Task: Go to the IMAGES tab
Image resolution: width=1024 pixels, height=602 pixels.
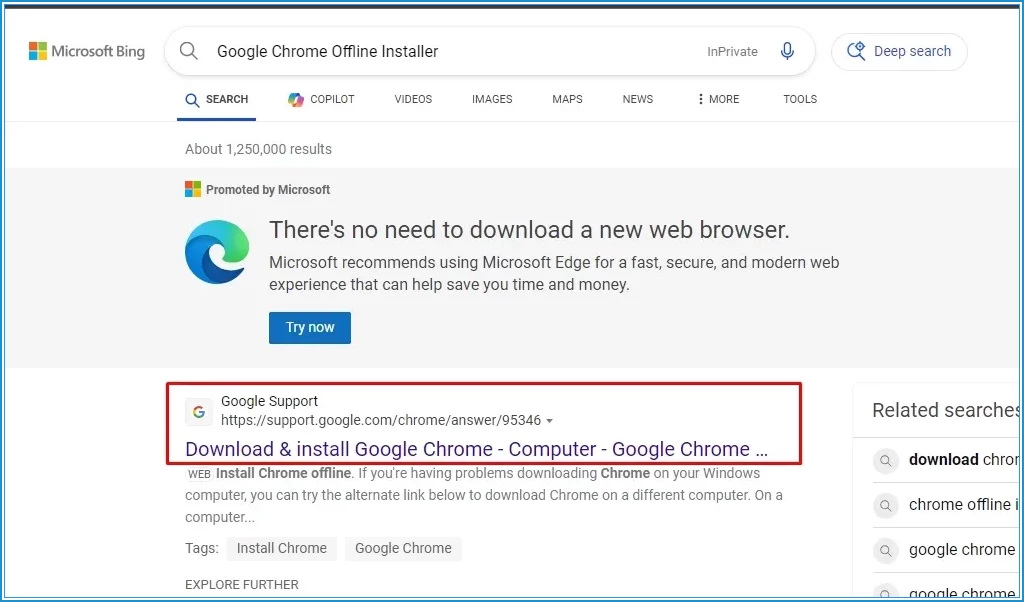Action: coord(492,99)
